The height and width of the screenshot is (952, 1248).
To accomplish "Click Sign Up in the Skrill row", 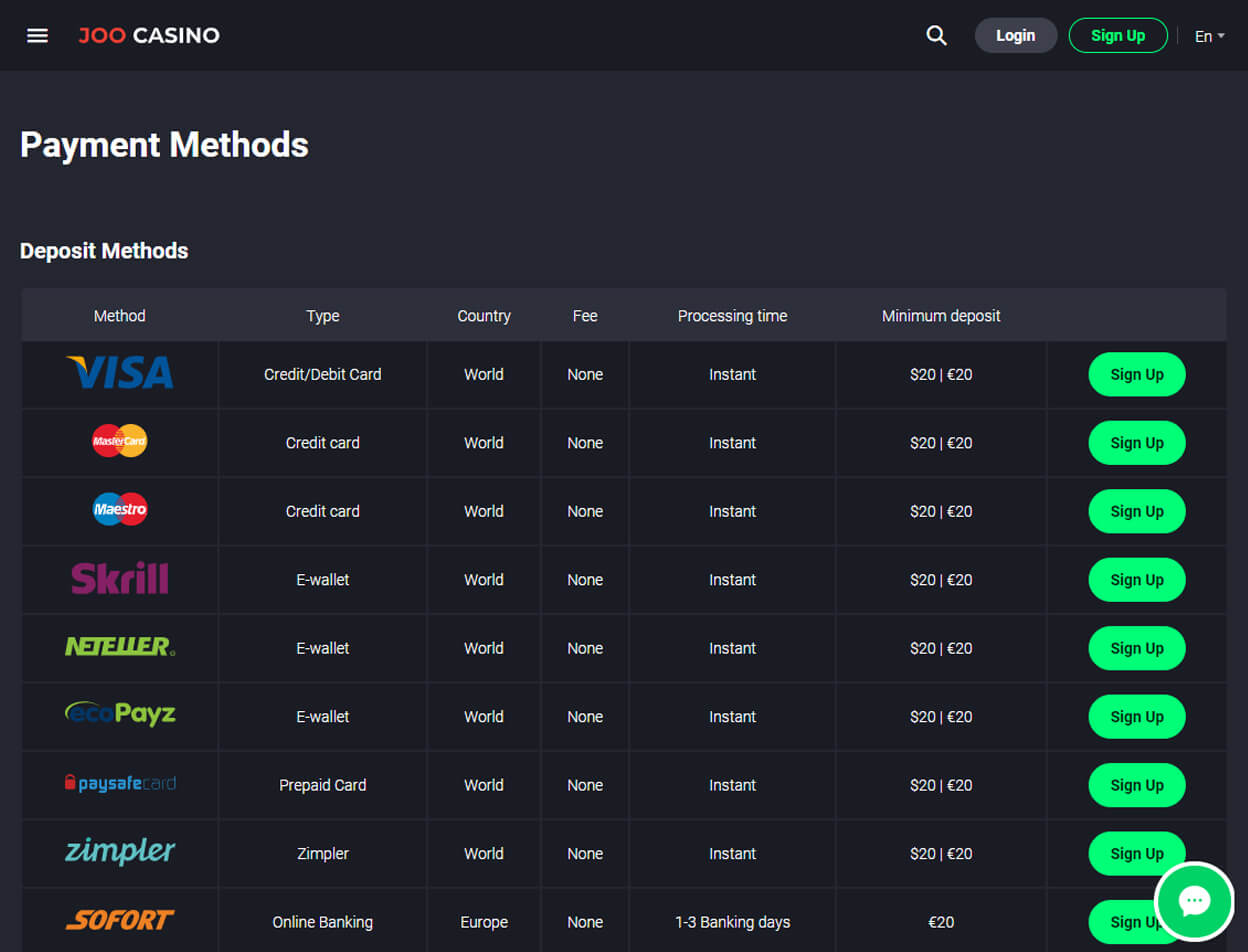I will 1137,580.
